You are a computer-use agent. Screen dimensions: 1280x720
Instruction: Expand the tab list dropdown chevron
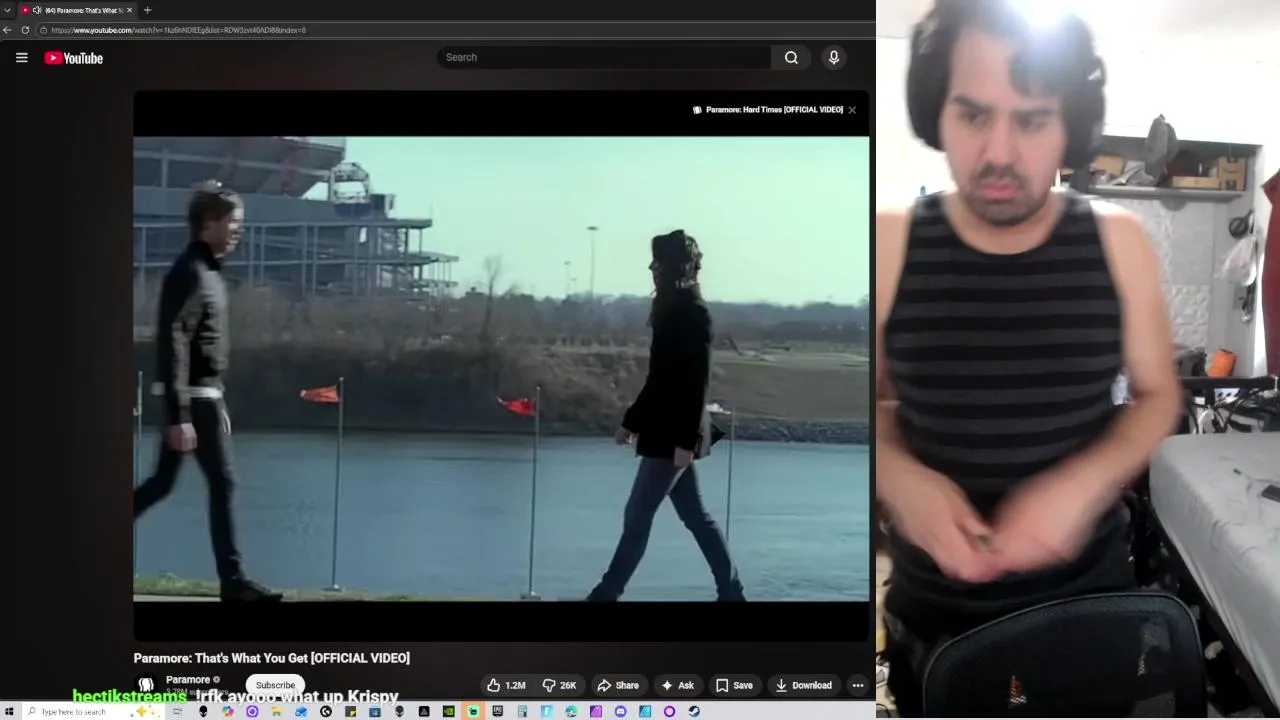pos(7,10)
